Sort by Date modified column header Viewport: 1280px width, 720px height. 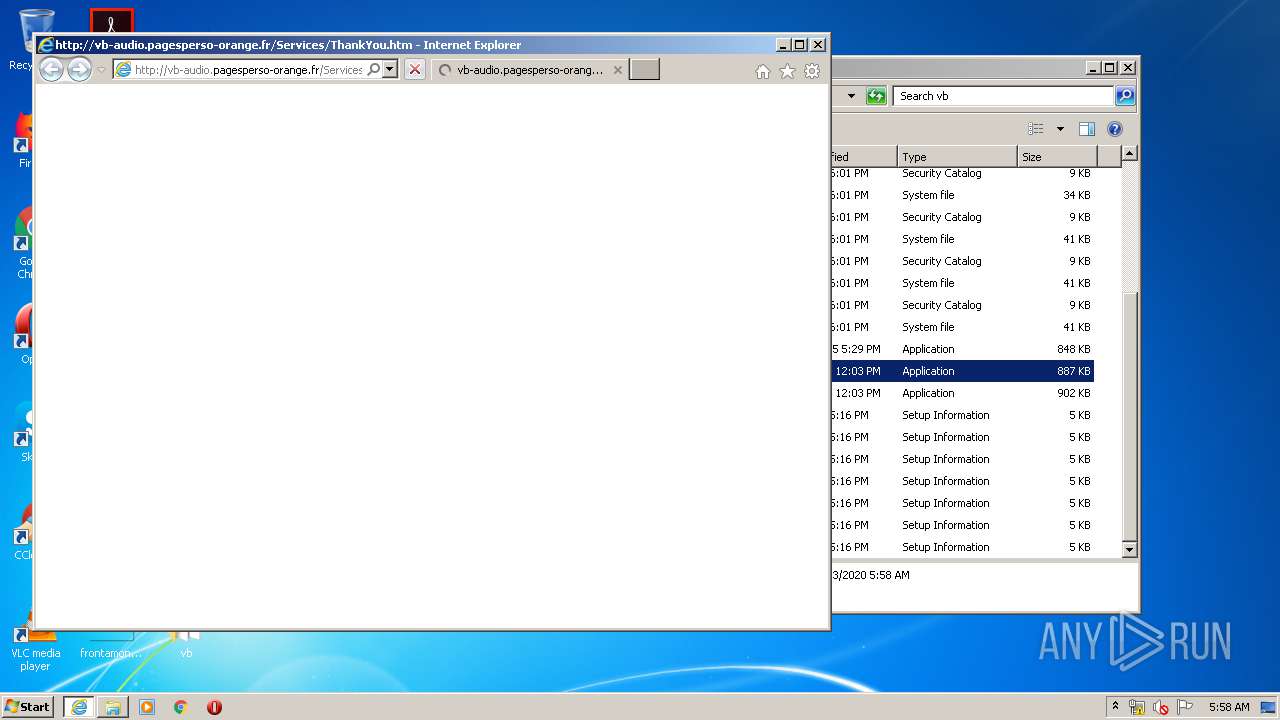click(864, 157)
